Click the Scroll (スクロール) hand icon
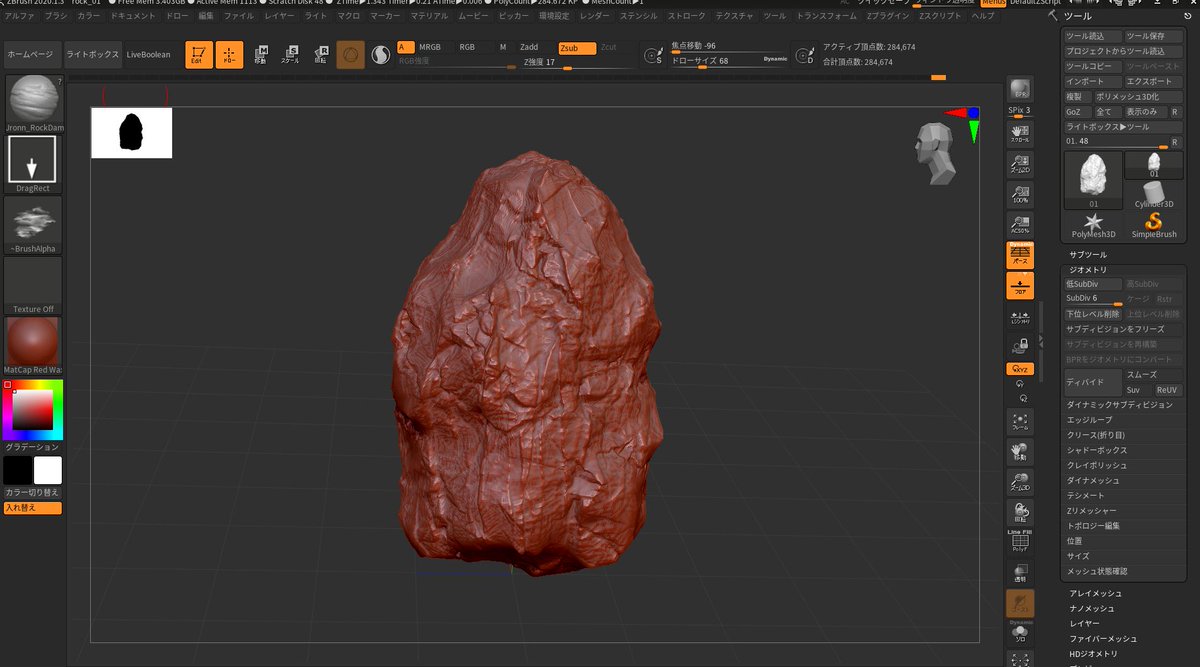The image size is (1200, 667). coord(1020,133)
